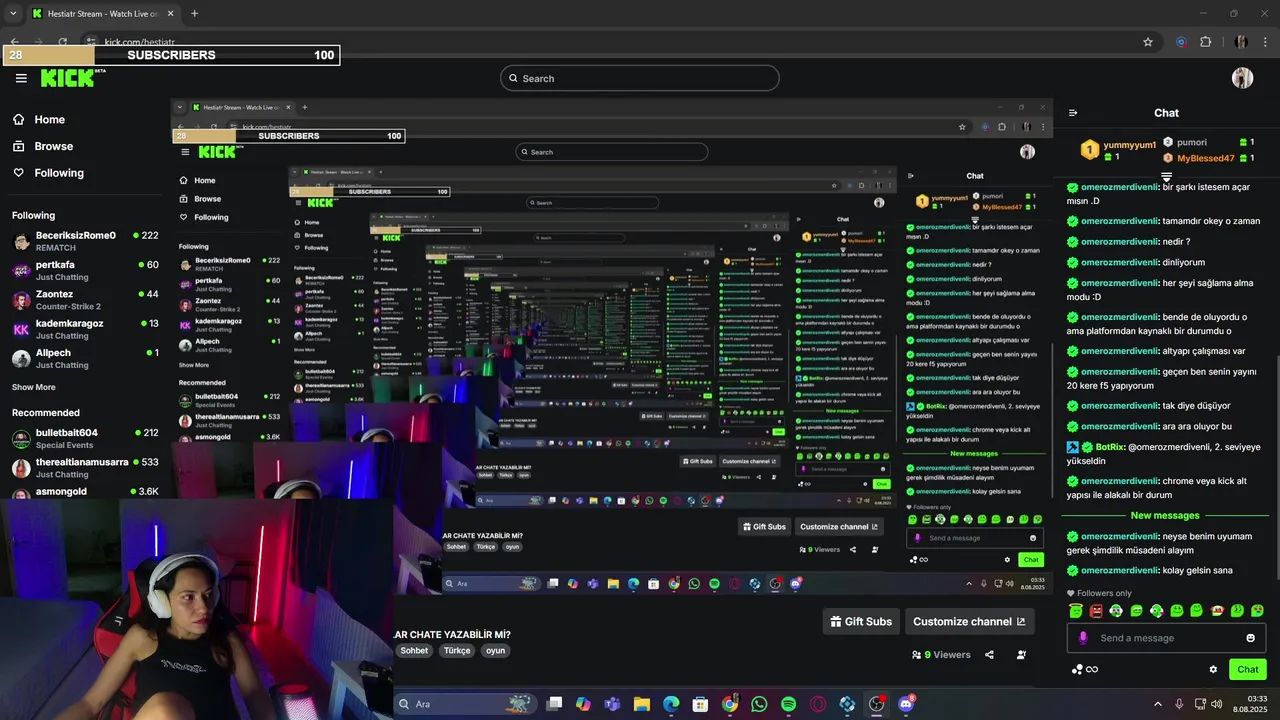The width and height of the screenshot is (1280, 720).
Task: Click the Gift Subs button
Action: (860, 621)
